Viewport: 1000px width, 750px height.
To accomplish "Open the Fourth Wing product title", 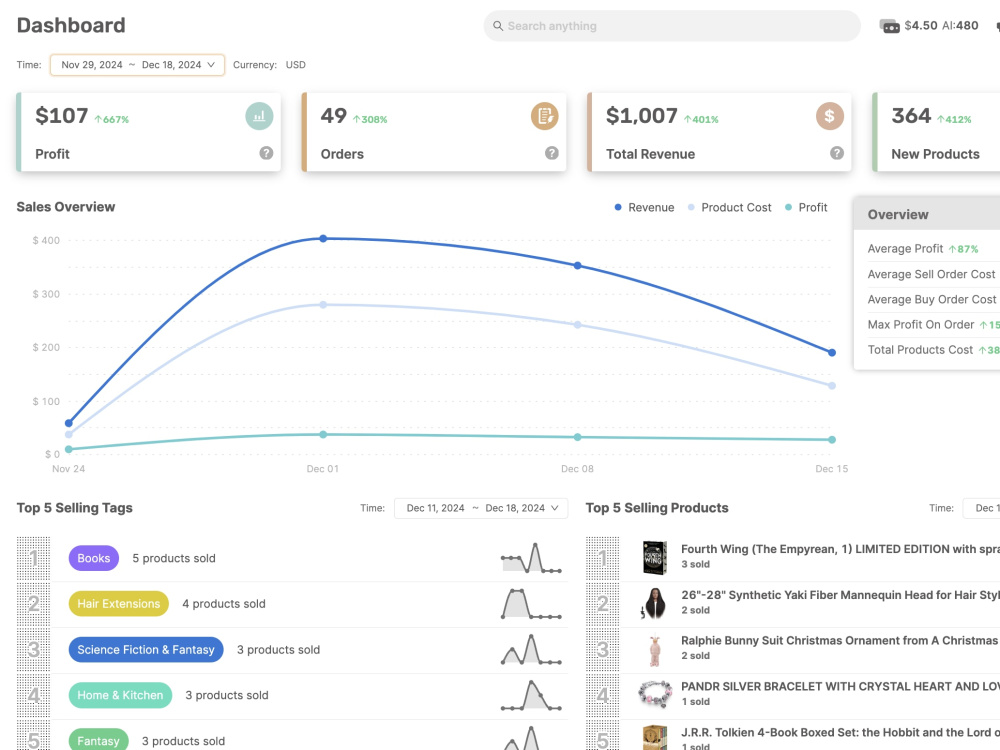I will pyautogui.click(x=841, y=549).
